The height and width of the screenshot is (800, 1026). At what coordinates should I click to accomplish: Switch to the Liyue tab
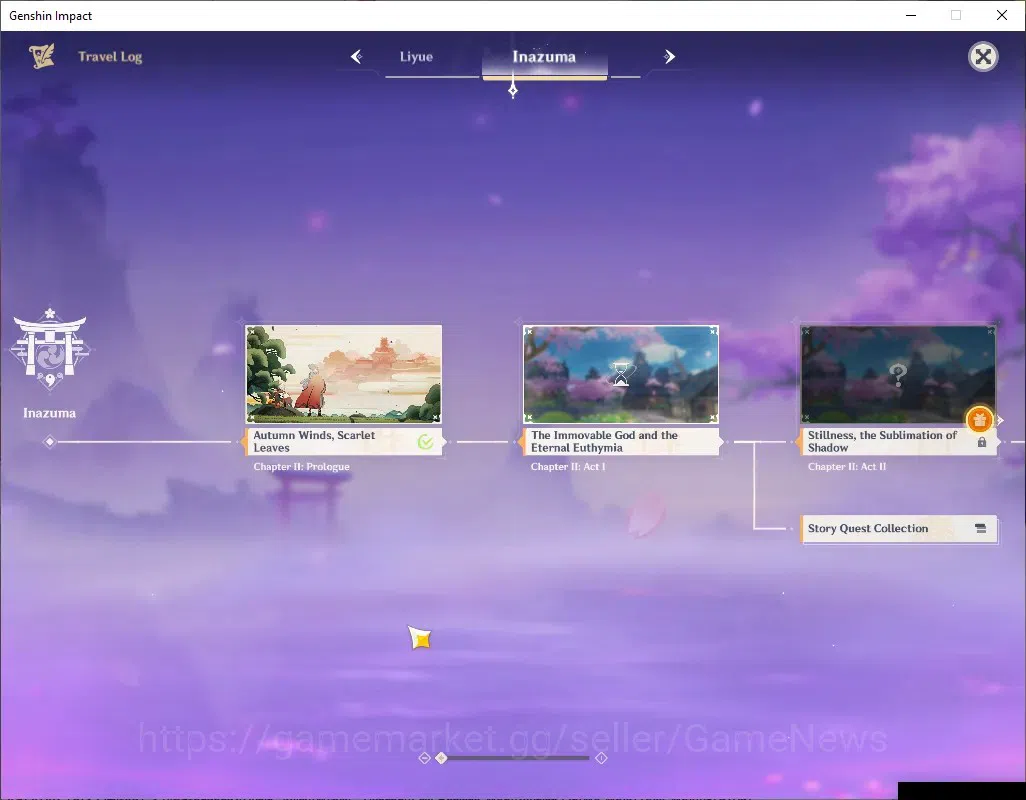coord(416,57)
